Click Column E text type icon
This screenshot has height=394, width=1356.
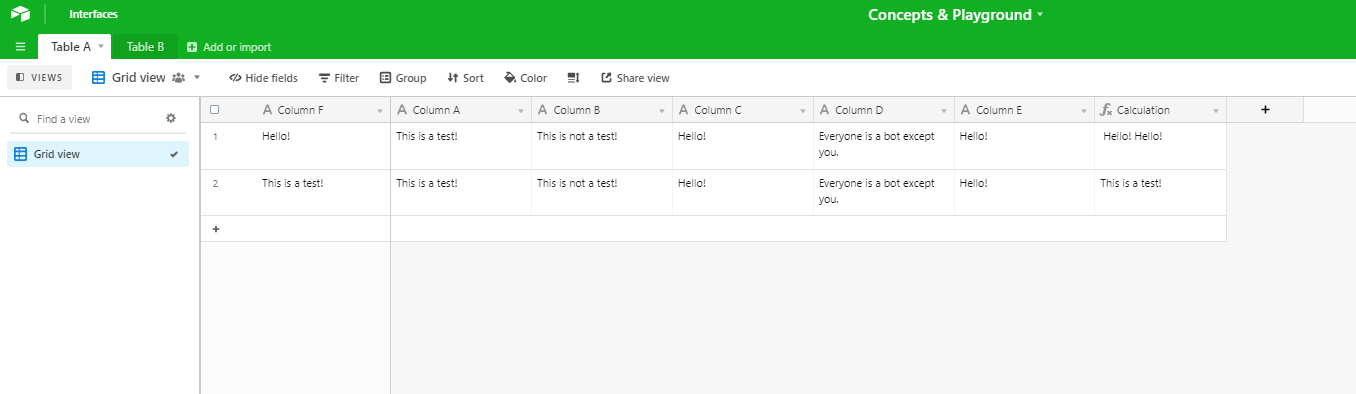click(x=965, y=110)
